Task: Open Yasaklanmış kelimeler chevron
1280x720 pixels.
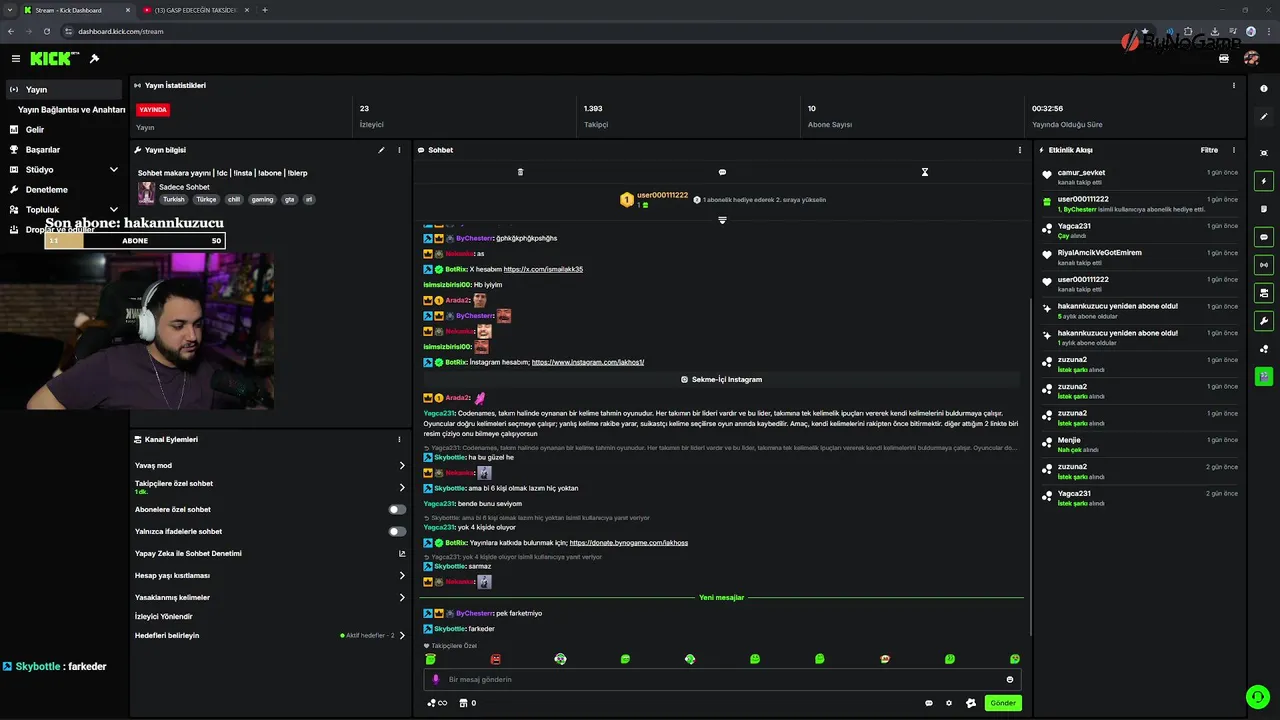Action: point(402,597)
